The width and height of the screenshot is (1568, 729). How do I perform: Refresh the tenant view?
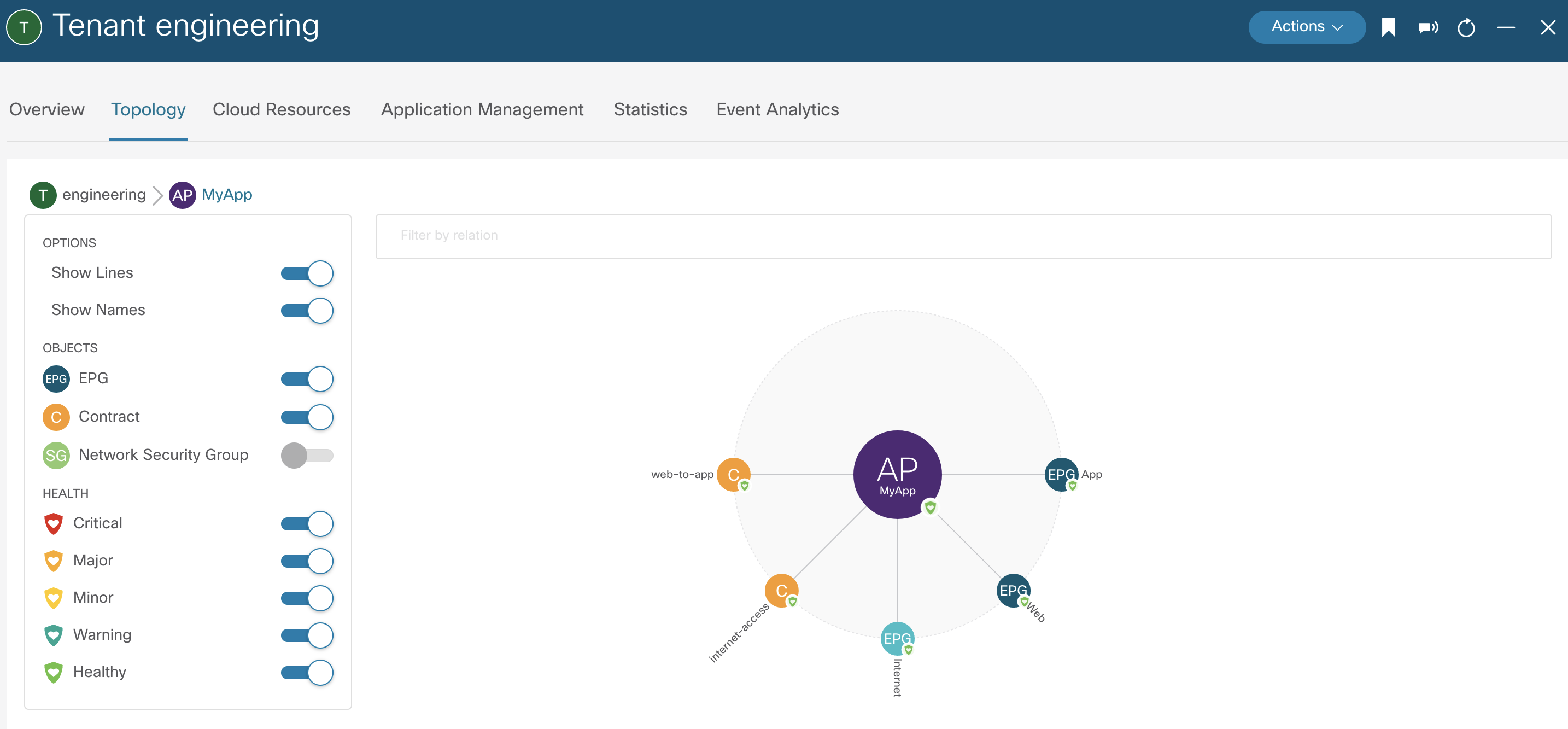coord(1466,27)
